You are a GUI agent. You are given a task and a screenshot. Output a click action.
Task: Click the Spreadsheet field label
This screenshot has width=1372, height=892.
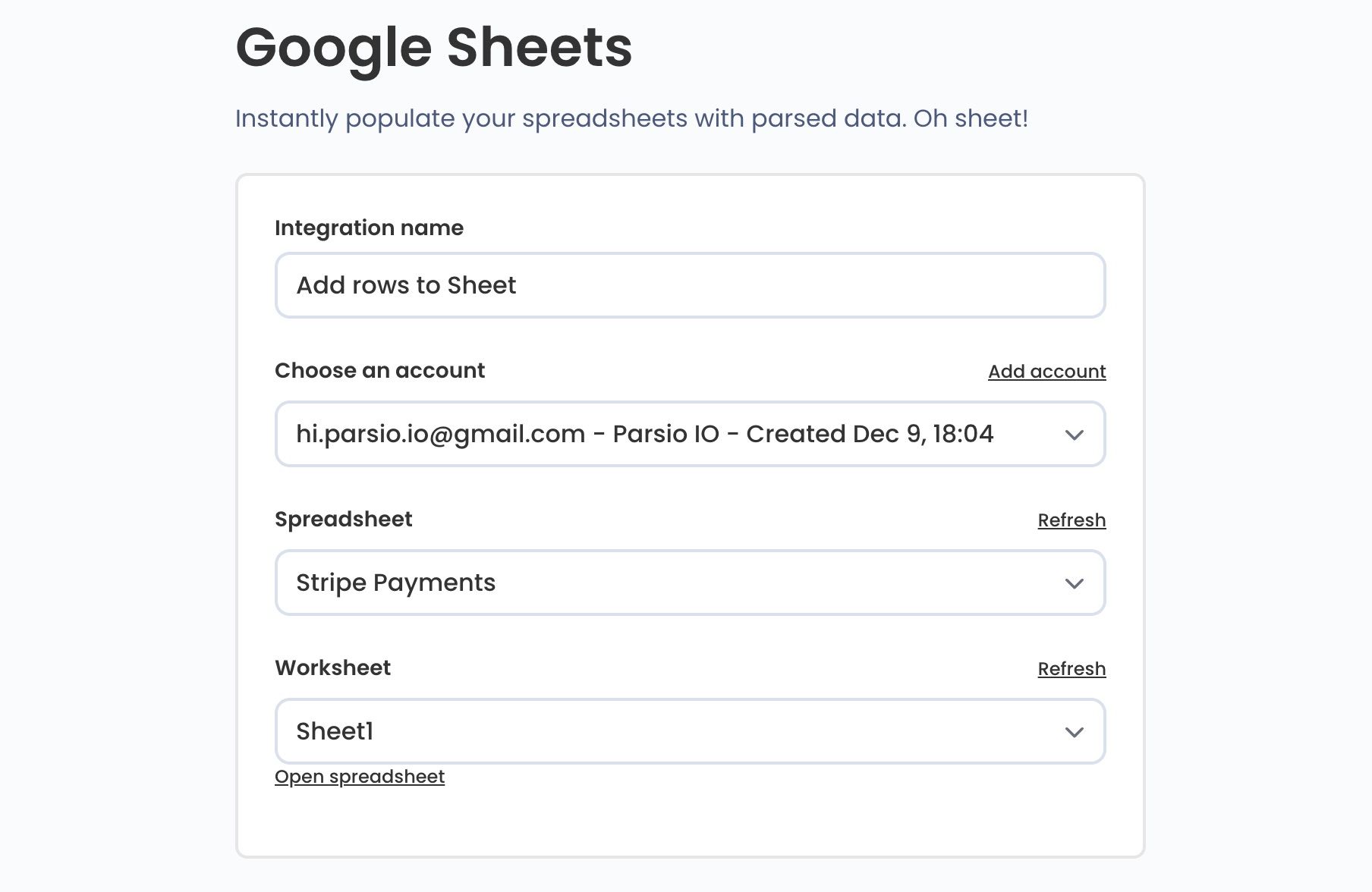[x=343, y=520]
